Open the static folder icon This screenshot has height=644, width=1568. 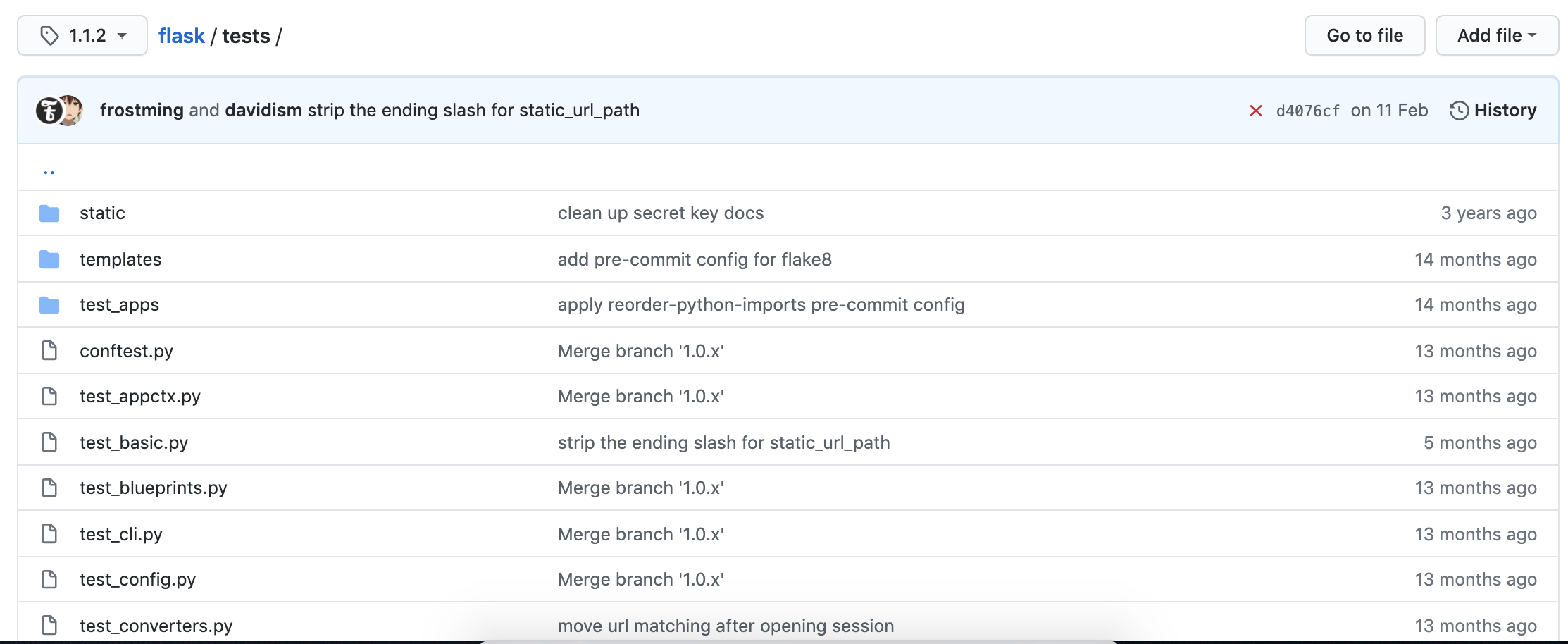click(49, 213)
